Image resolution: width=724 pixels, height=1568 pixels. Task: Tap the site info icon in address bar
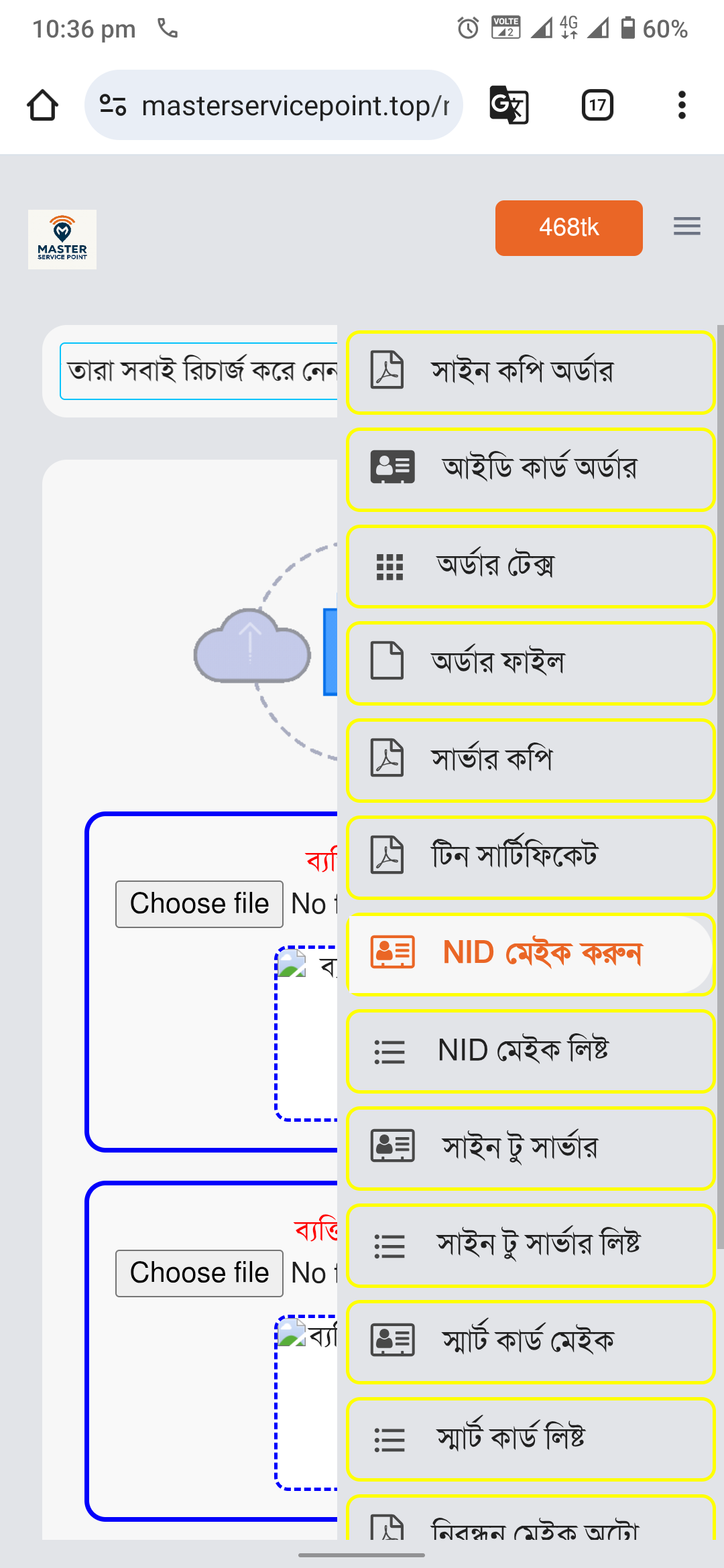(113, 105)
